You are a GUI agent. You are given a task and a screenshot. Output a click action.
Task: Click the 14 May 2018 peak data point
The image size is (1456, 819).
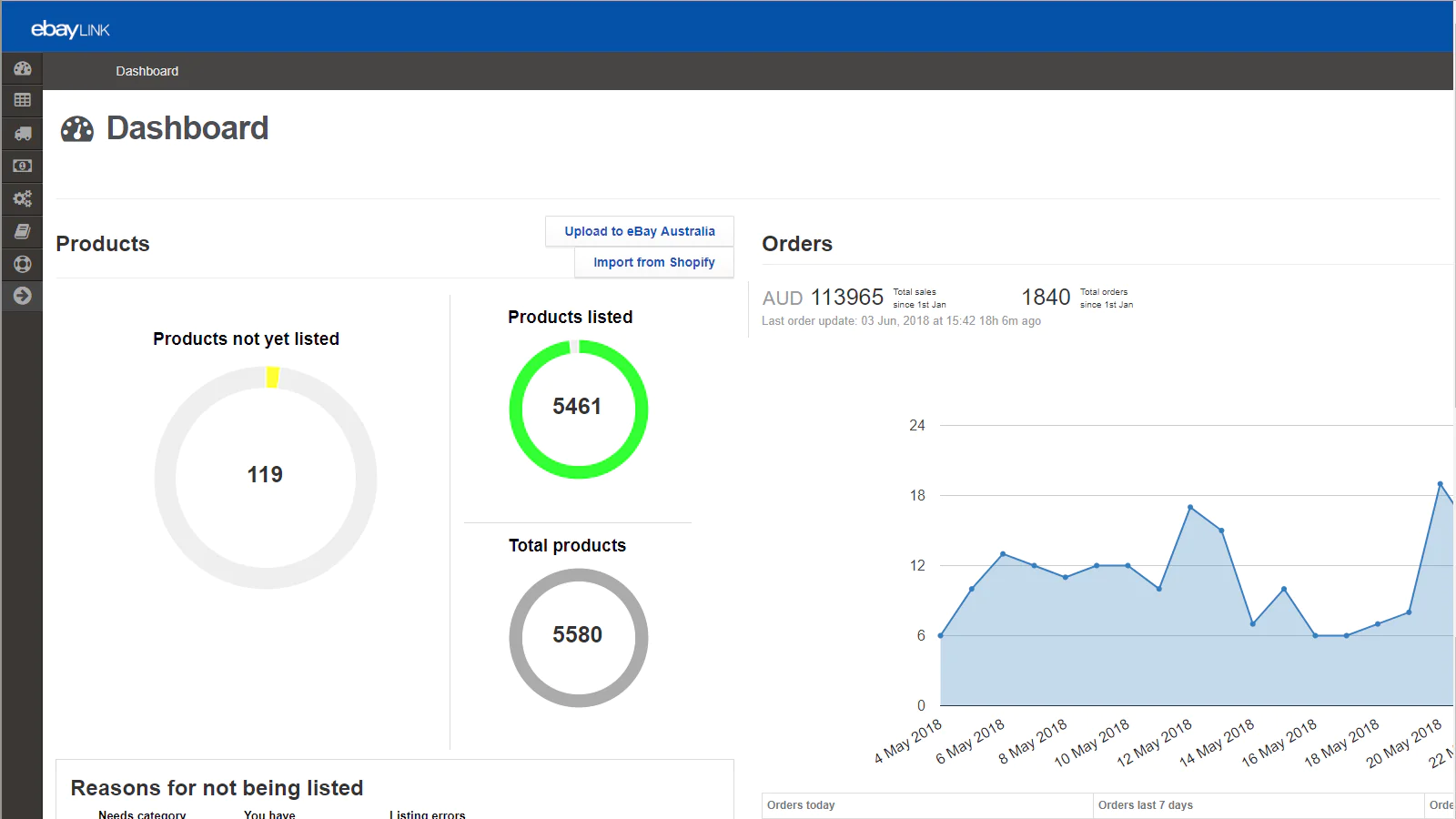pyautogui.click(x=1190, y=507)
